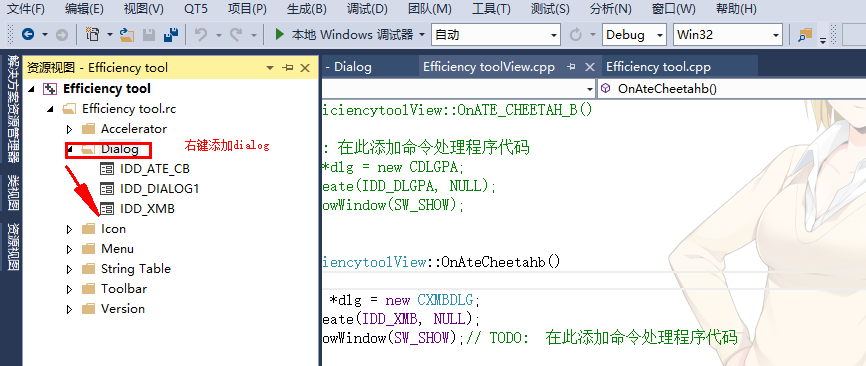Click the Efficiency tool project icon
The height and width of the screenshot is (366, 866).
51,89
